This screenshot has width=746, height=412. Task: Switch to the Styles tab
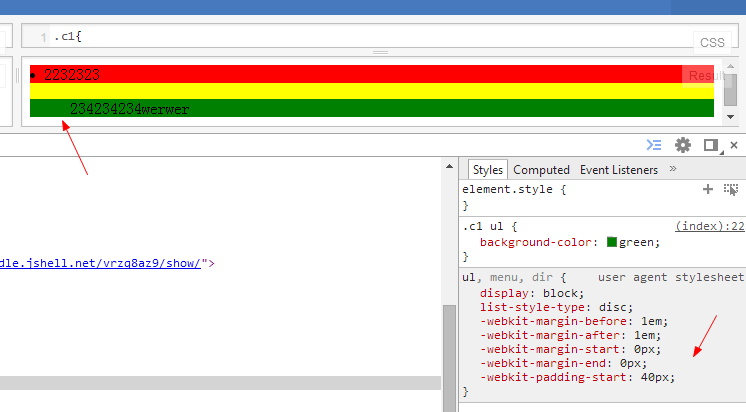coord(488,170)
